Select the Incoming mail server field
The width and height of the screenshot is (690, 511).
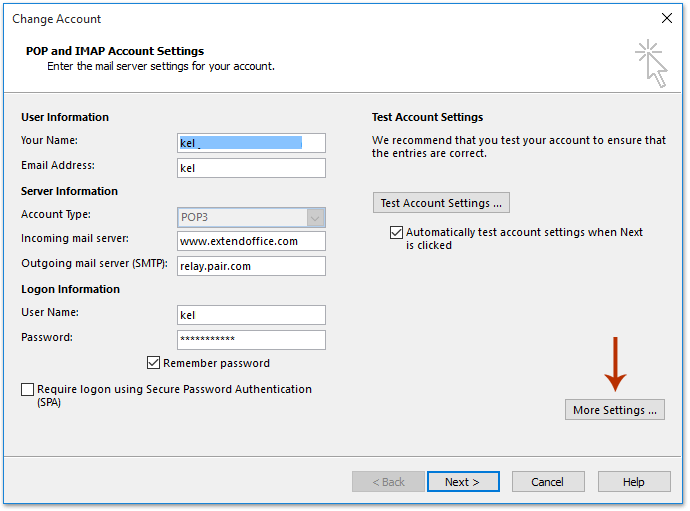pyautogui.click(x=251, y=241)
